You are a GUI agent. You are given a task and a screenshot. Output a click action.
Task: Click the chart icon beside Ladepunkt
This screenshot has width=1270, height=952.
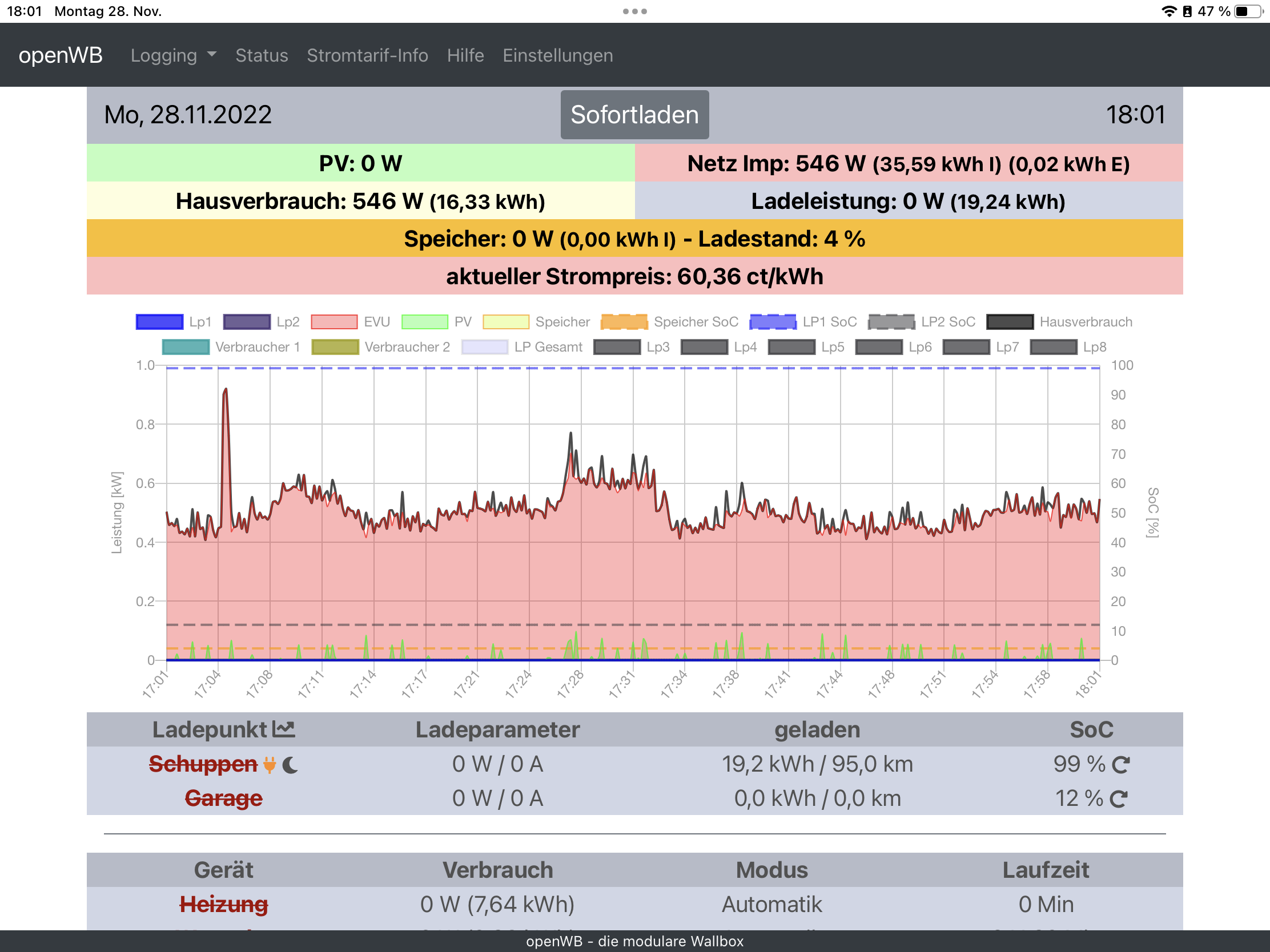(284, 729)
